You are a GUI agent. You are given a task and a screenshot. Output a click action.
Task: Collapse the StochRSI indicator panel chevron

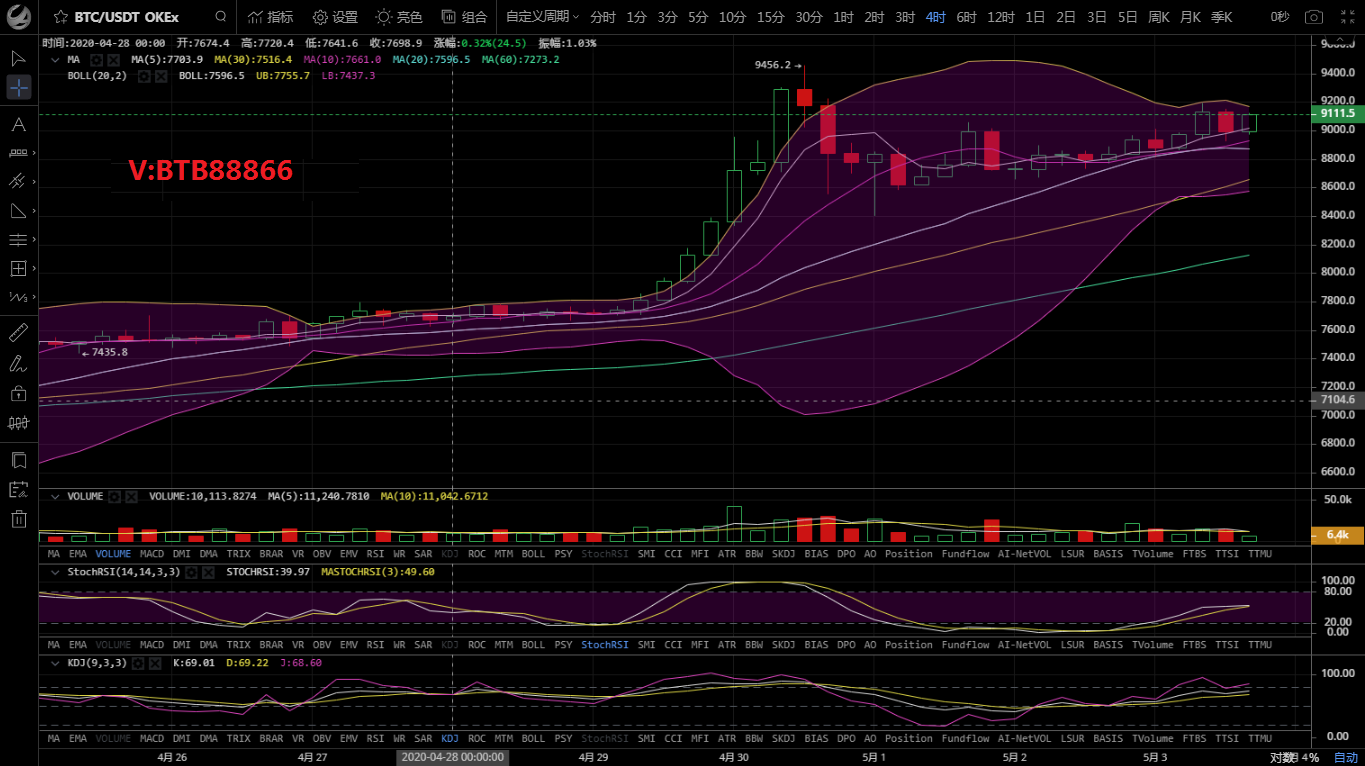[54, 572]
